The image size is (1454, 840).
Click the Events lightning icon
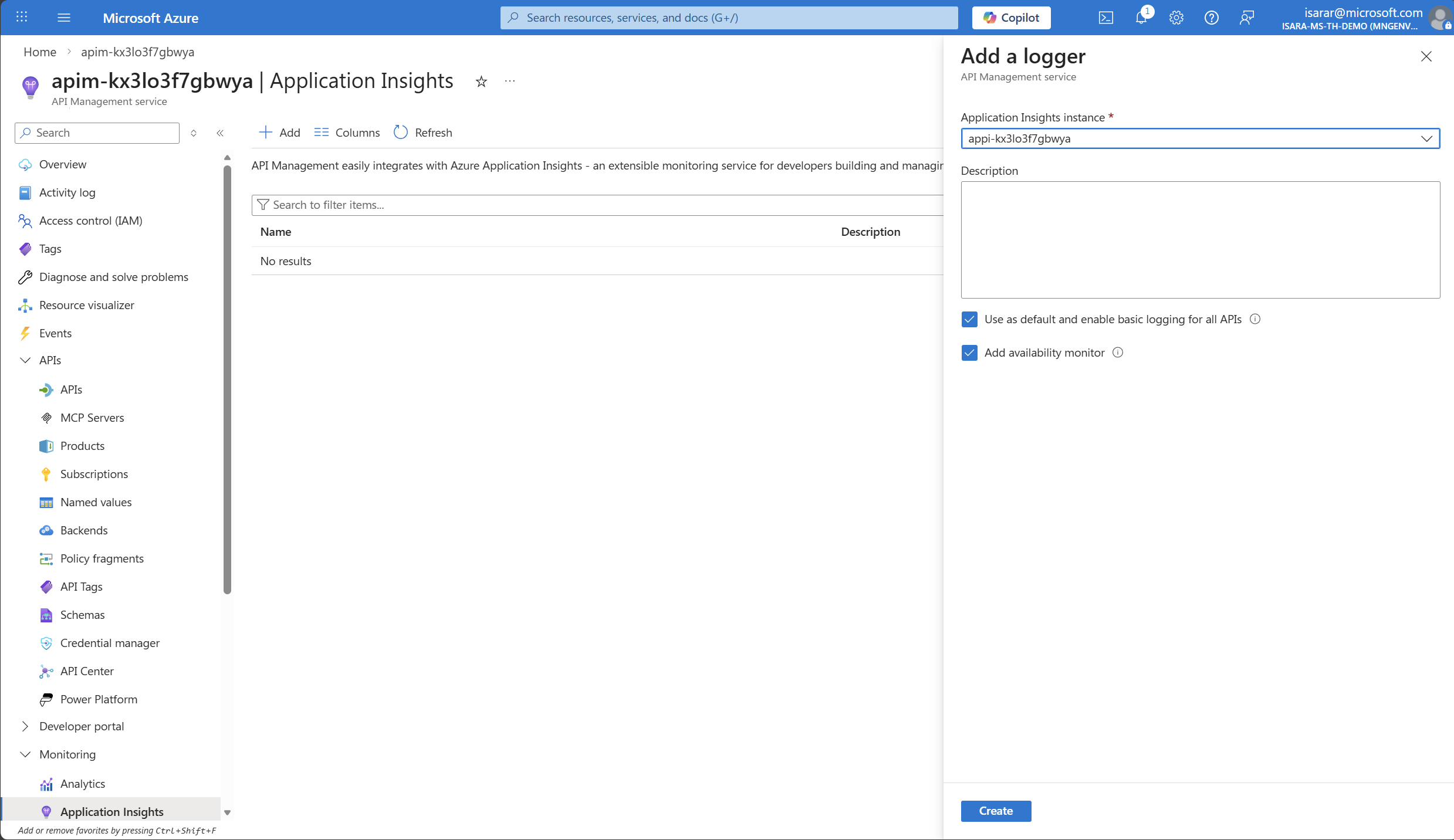pos(25,333)
